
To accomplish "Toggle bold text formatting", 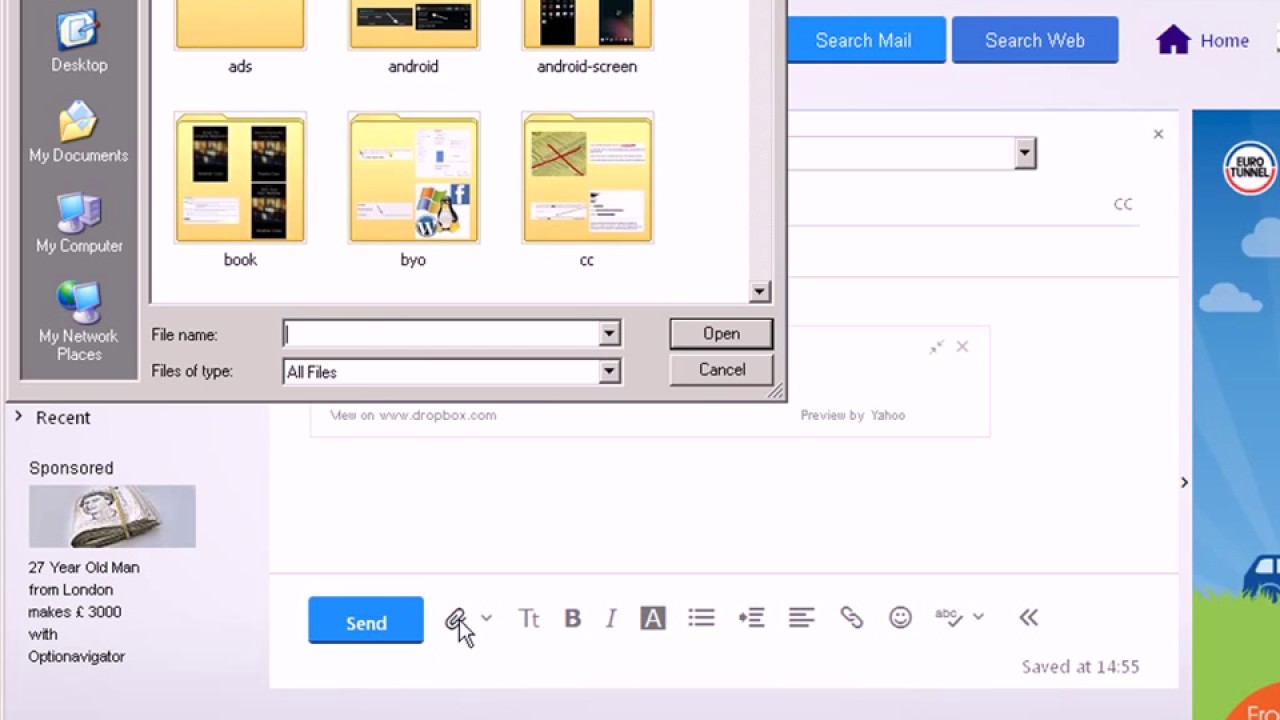I will coord(571,618).
